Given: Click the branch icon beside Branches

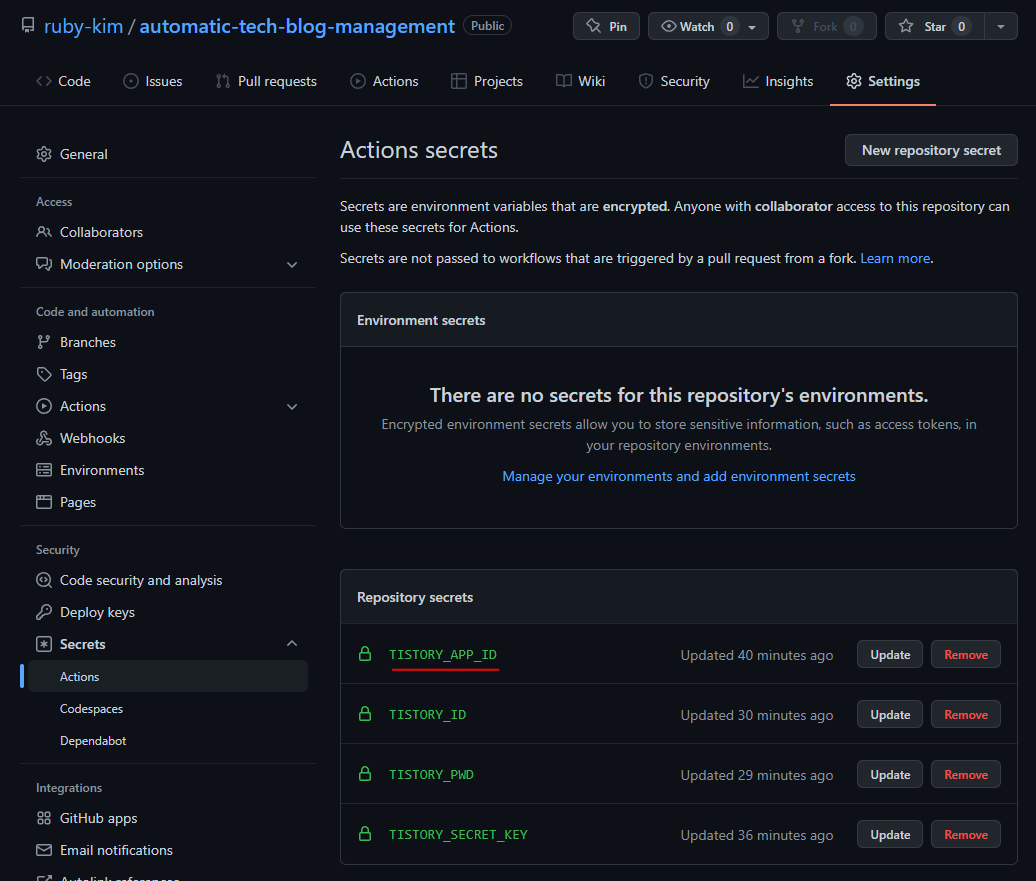Looking at the screenshot, I should tap(44, 342).
